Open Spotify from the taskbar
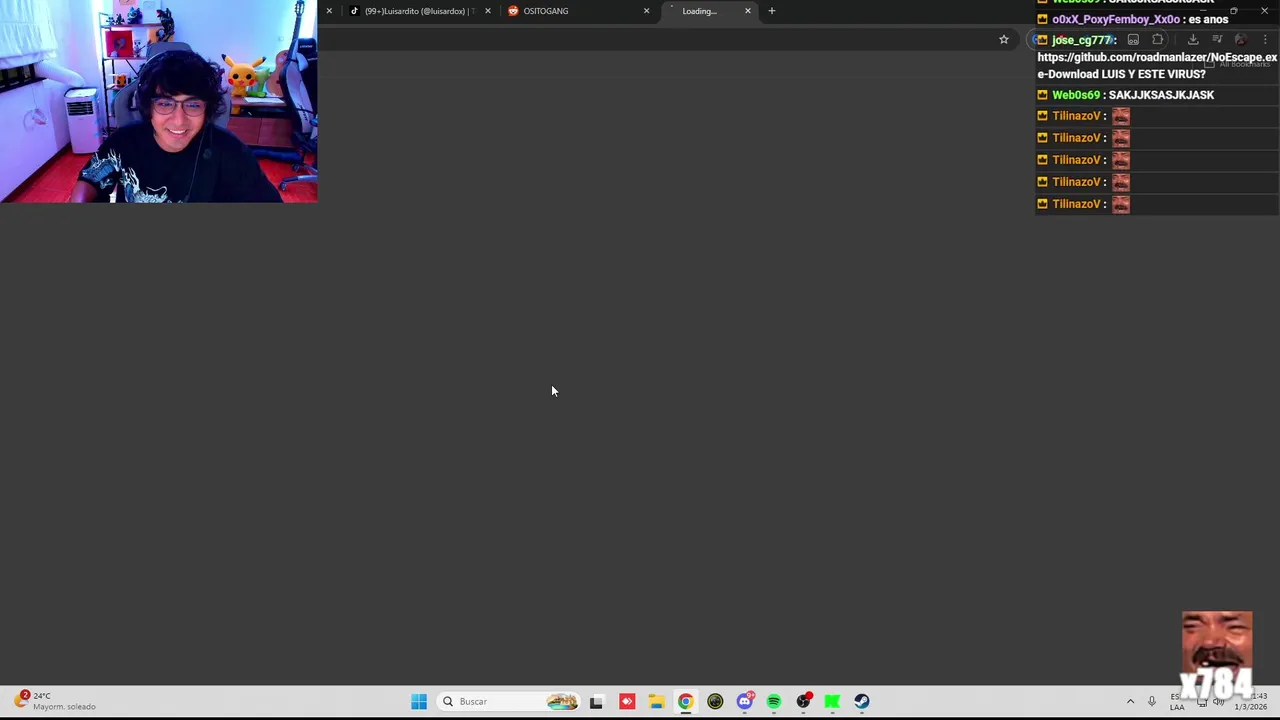 (774, 701)
